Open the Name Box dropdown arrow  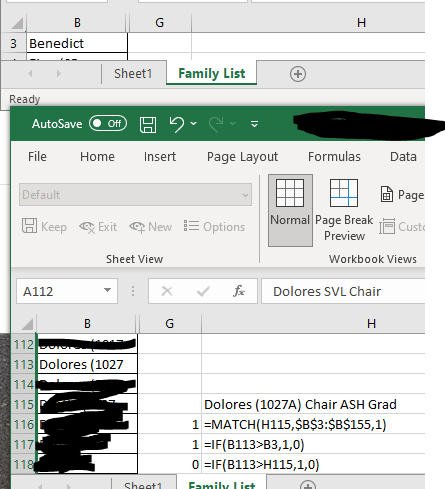pos(107,290)
